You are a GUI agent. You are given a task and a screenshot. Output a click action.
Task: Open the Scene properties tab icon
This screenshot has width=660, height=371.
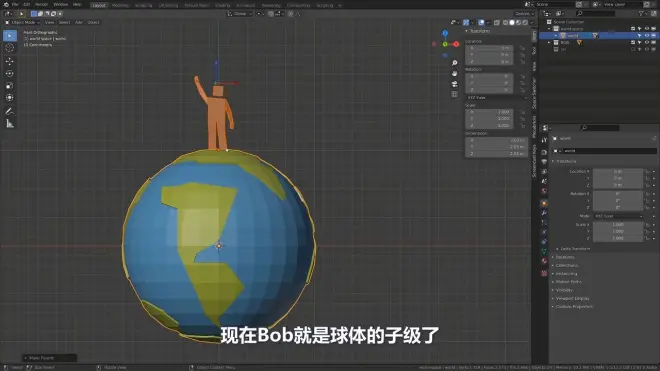click(544, 181)
